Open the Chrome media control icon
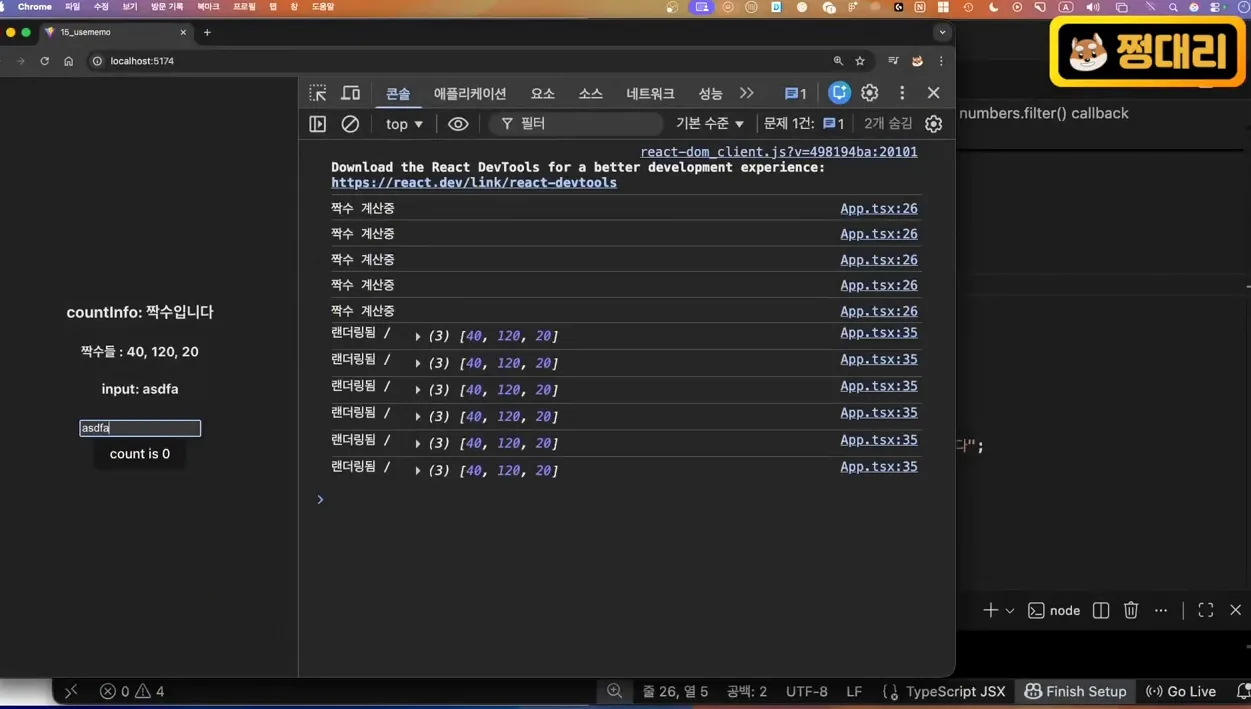Viewport: 1251px width, 709px height. coord(893,61)
